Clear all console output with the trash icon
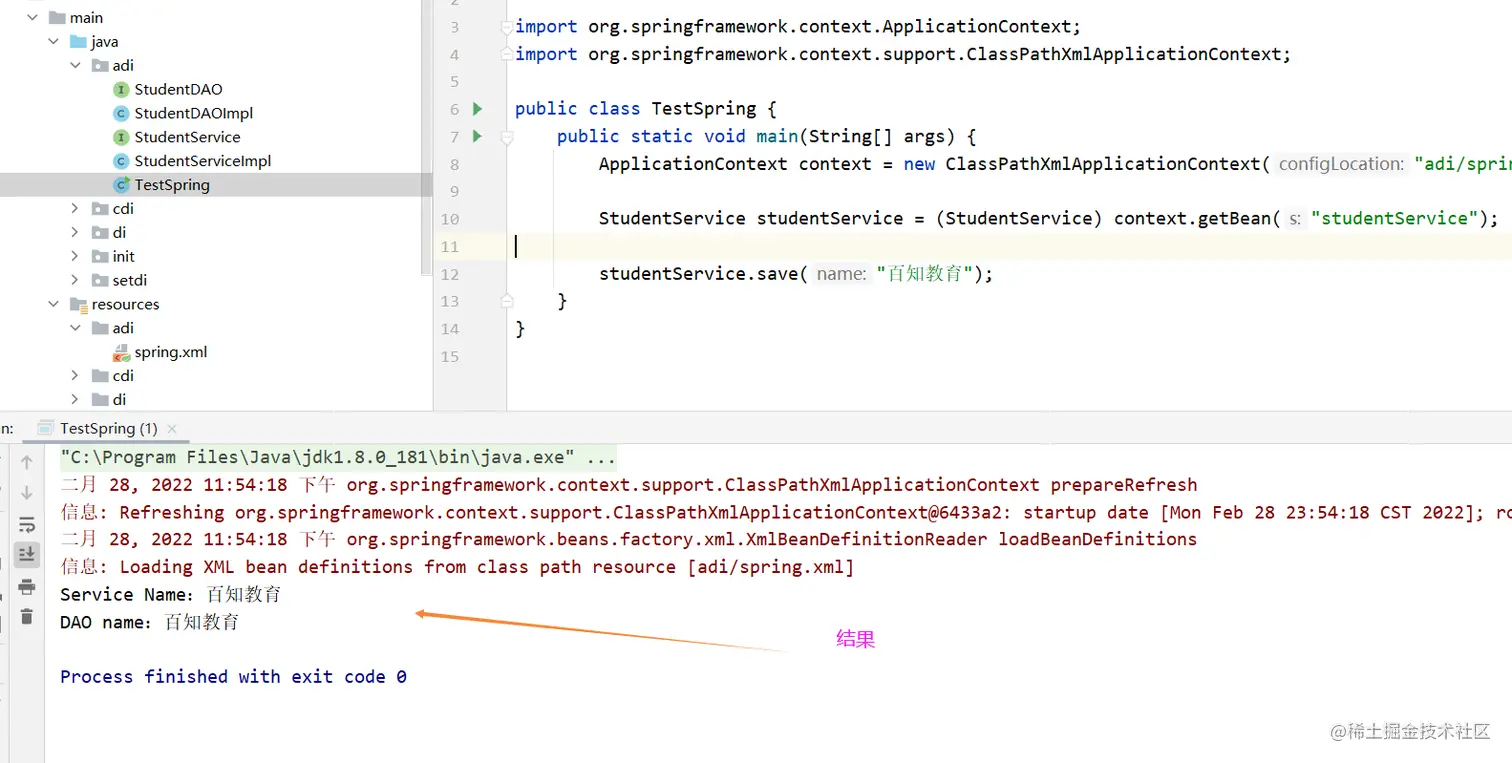The image size is (1512, 763). pyautogui.click(x=27, y=616)
